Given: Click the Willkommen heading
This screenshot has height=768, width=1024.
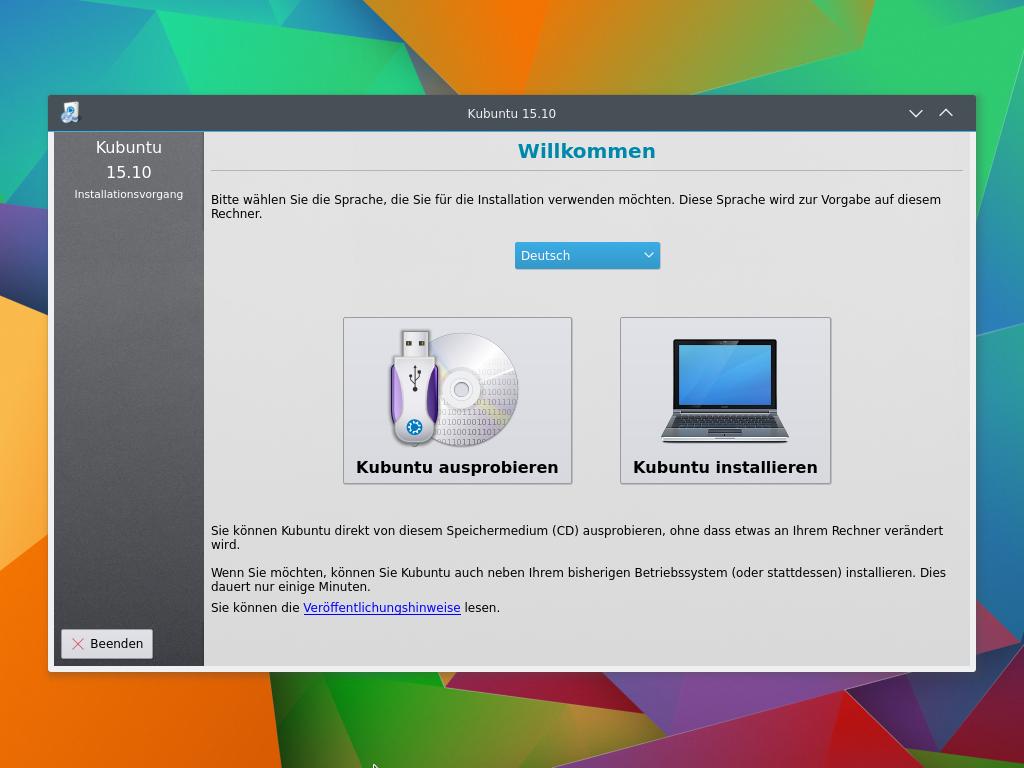Looking at the screenshot, I should coord(586,151).
